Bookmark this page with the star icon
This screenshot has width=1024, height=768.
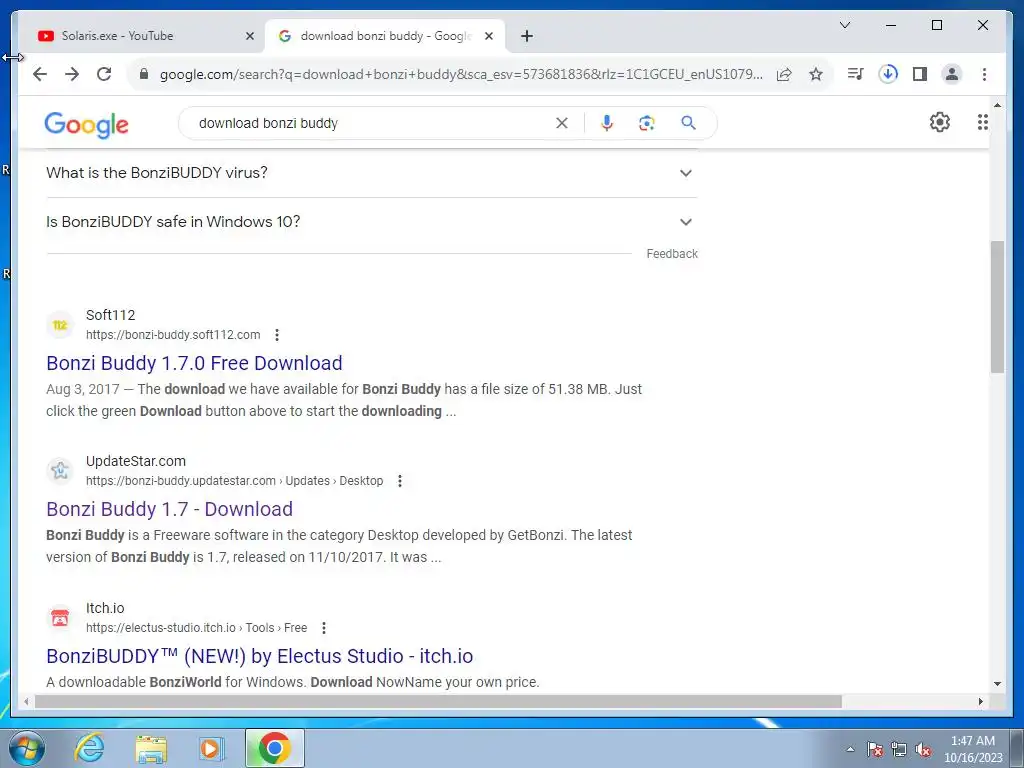(816, 74)
